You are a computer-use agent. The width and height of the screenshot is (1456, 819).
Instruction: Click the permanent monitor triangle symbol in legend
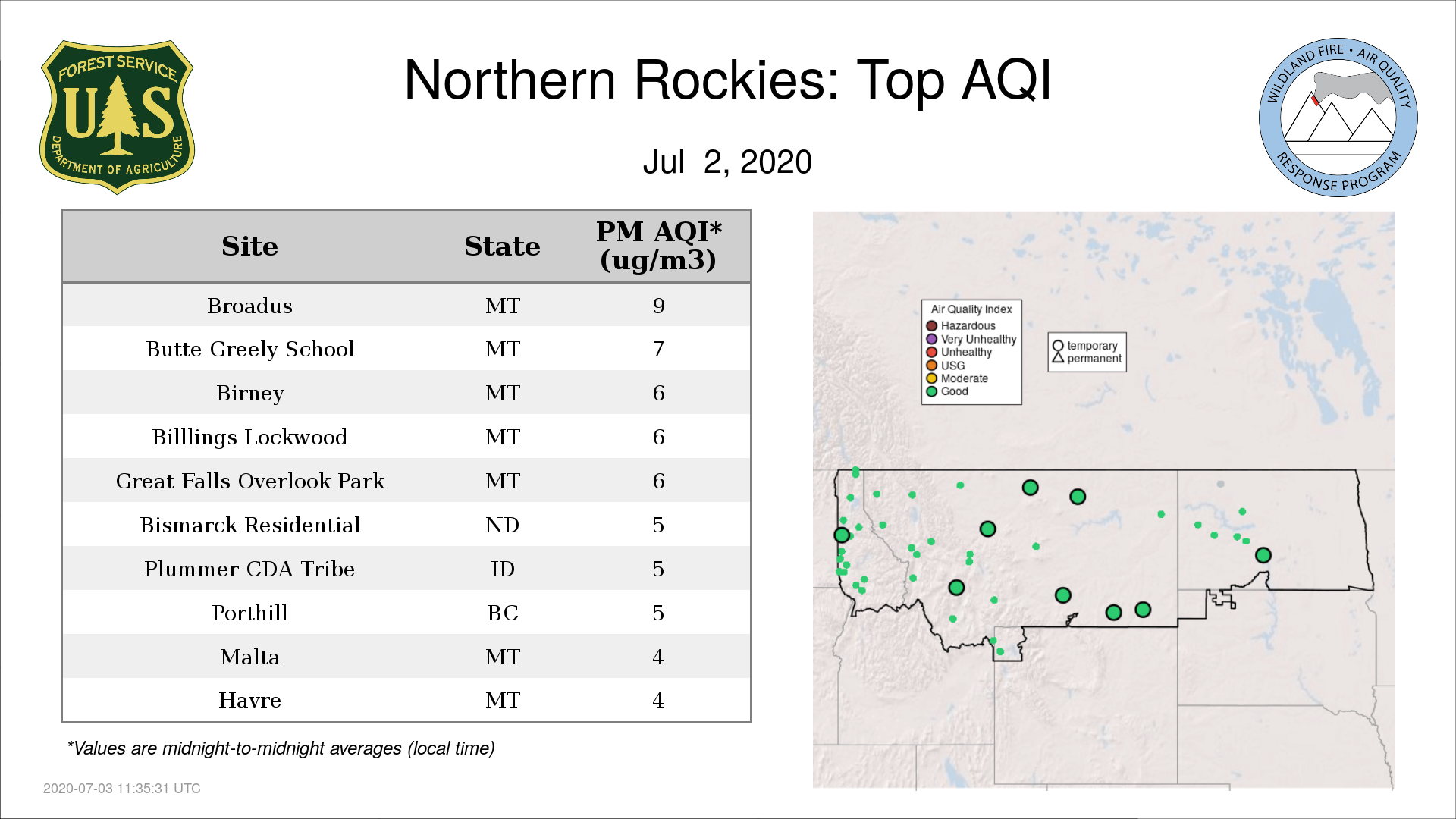(x=1058, y=358)
